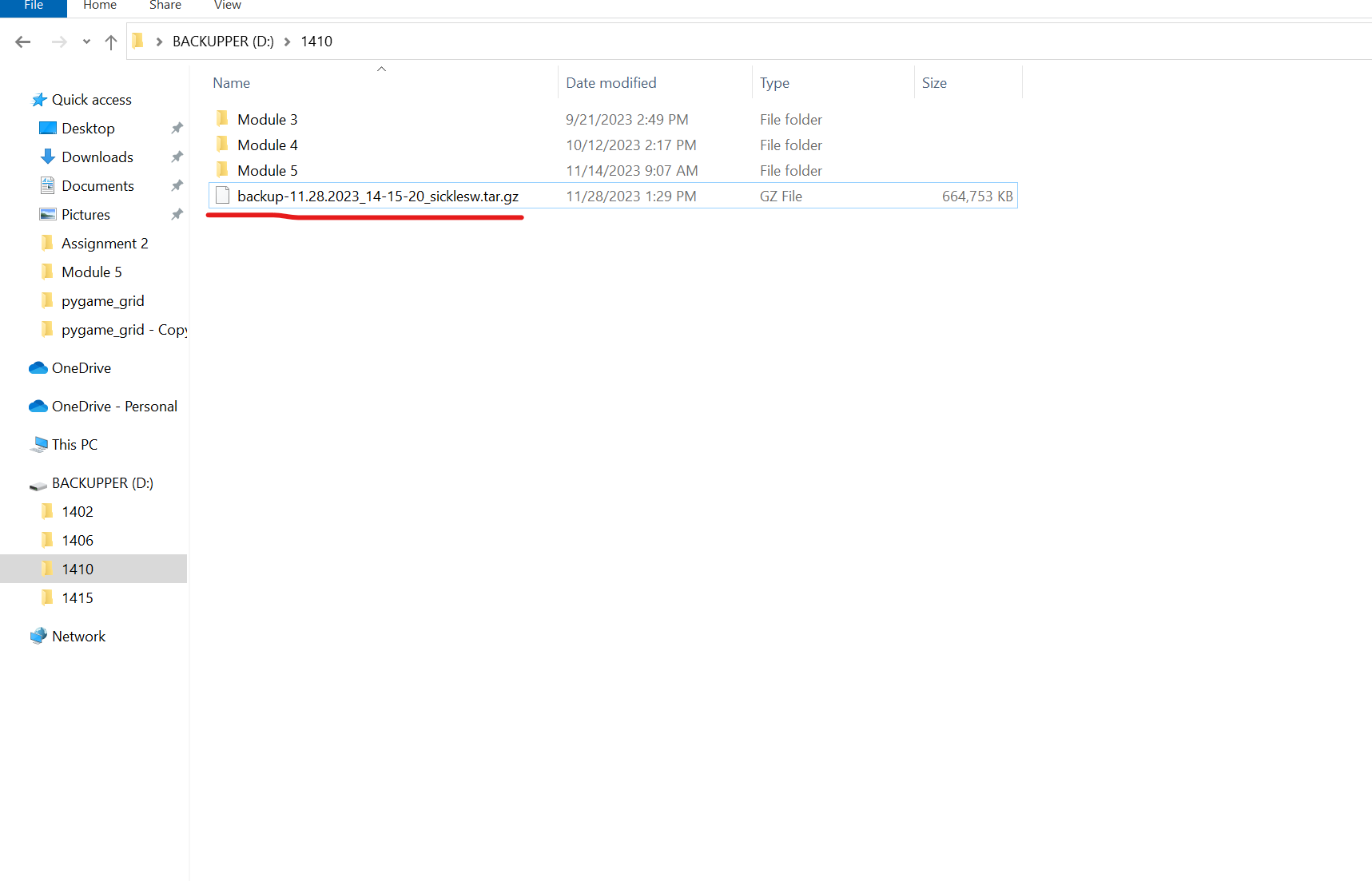Open the Module 4 folder

268,145
